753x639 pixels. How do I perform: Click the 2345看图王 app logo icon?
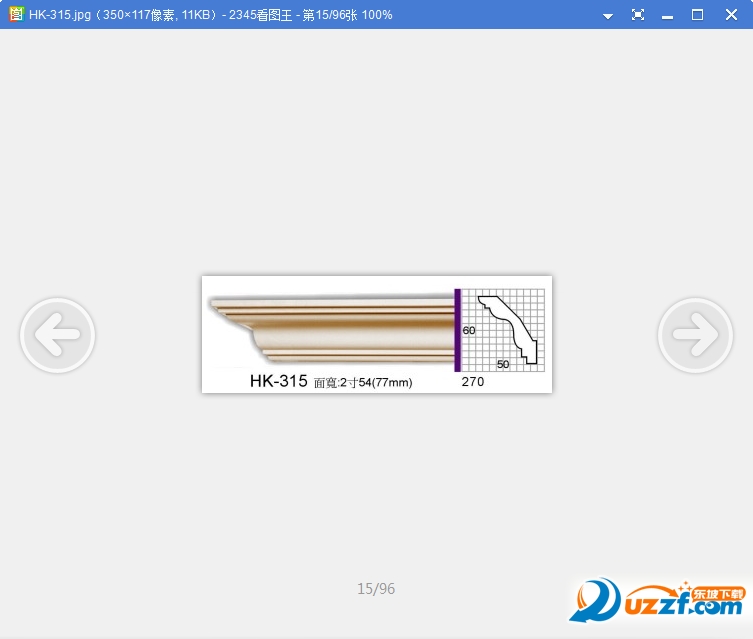(16, 14)
